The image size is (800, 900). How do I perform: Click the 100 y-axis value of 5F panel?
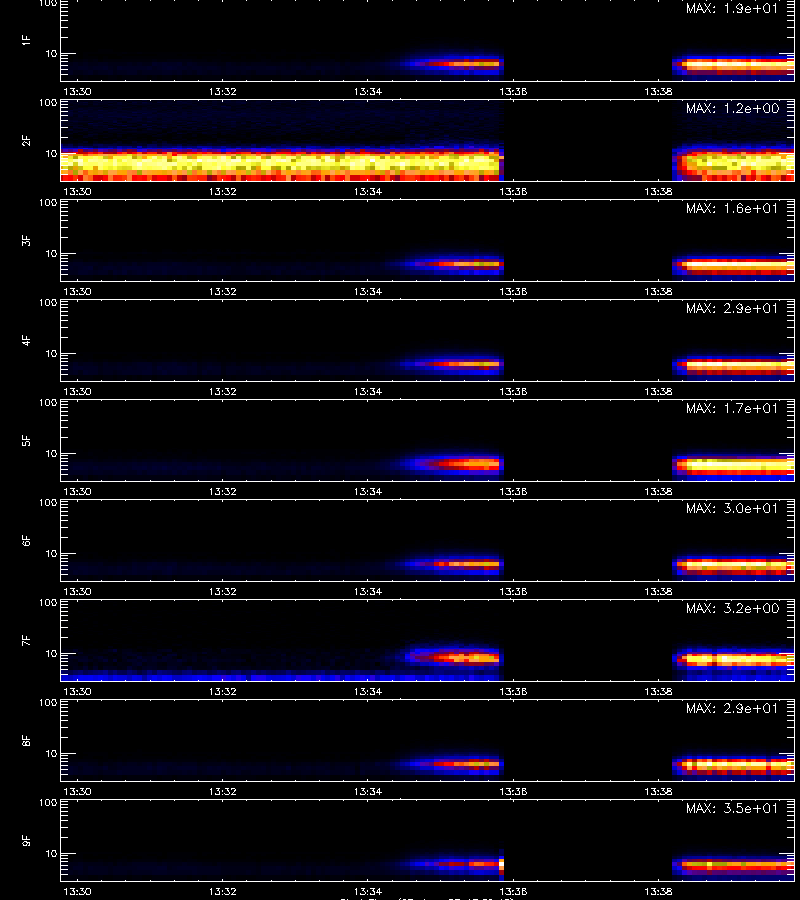click(x=48, y=402)
